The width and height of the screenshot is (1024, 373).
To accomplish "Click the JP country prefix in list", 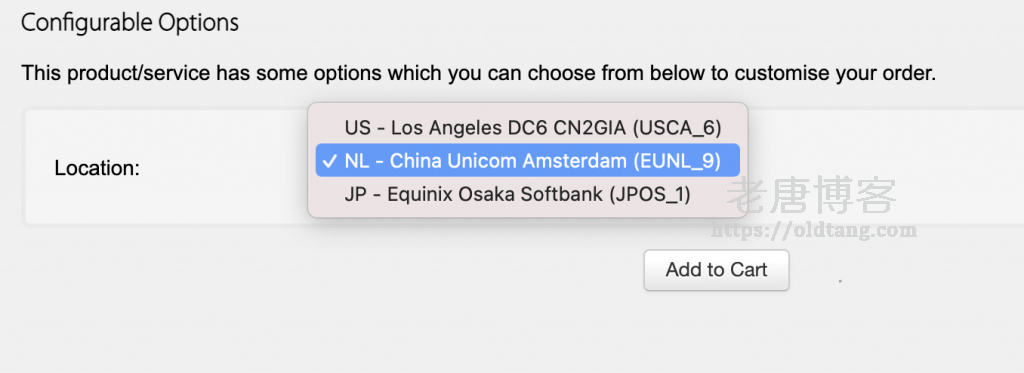I will pyautogui.click(x=356, y=194).
